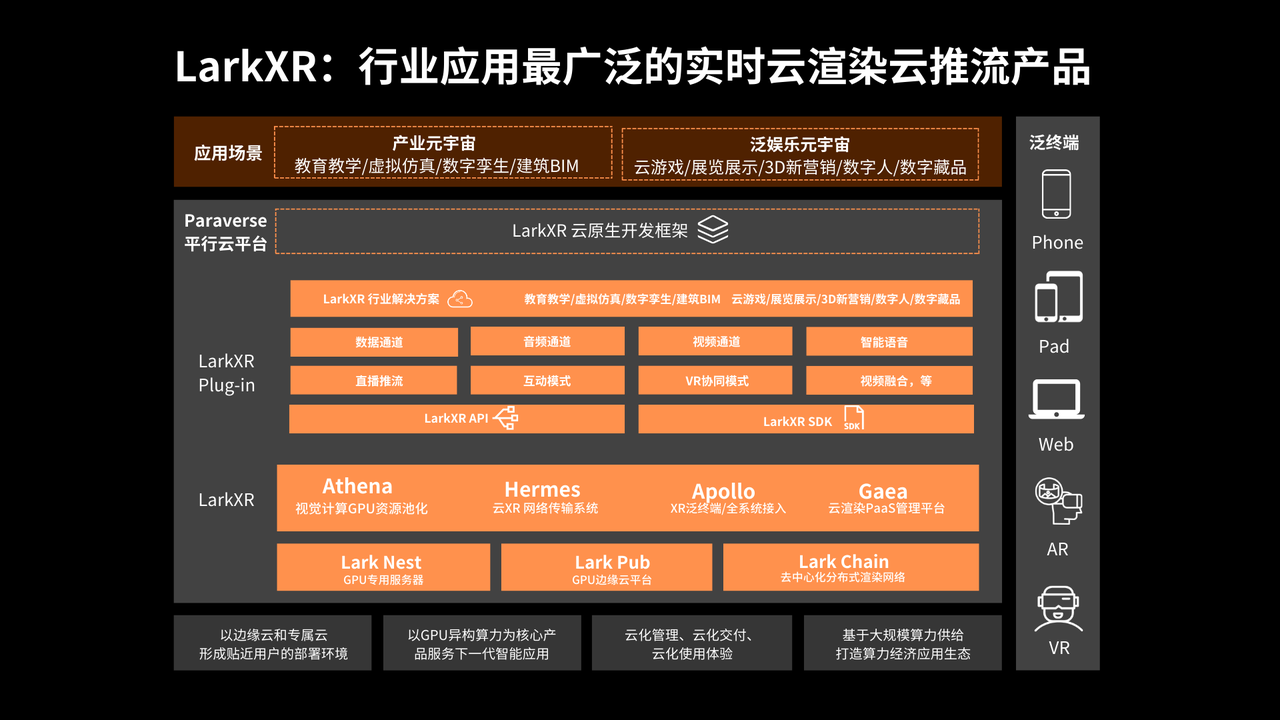Click the Athena heading

[357, 487]
